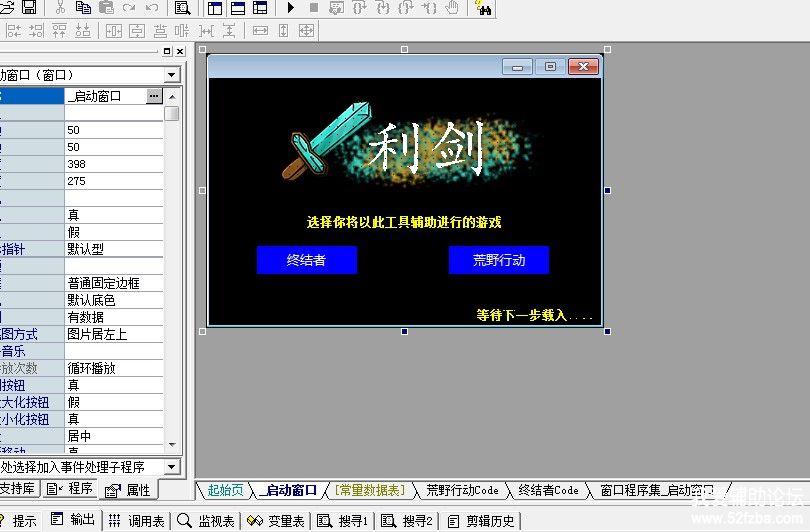Click the Cut scissors icon

(x=60, y=7)
